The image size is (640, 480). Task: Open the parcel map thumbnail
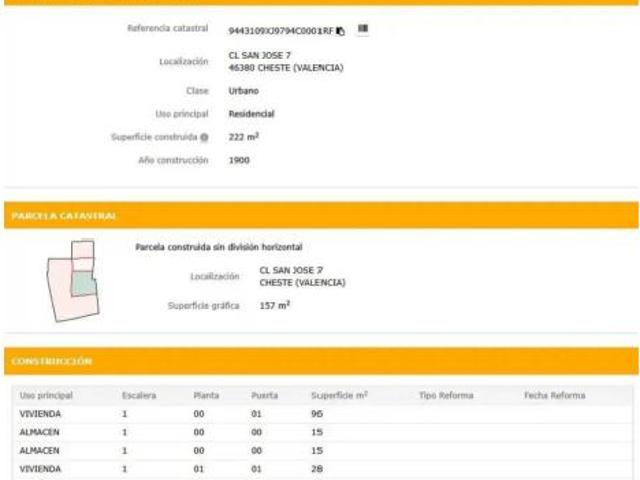coord(73,281)
